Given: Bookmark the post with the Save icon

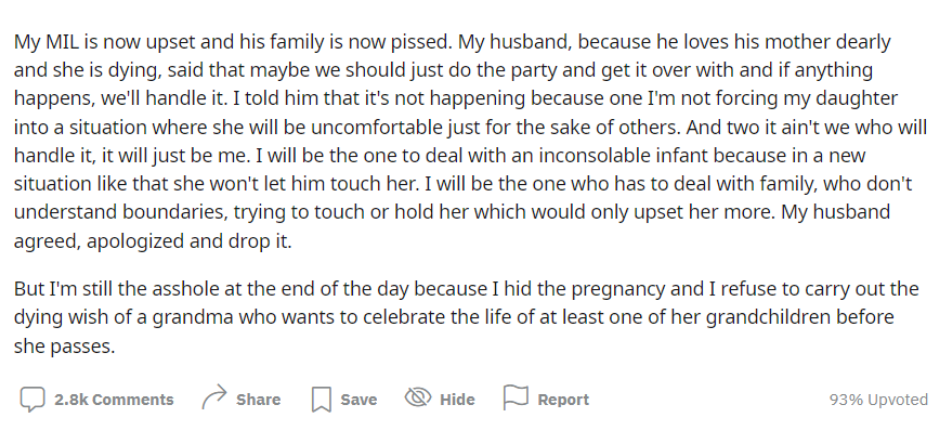Looking at the screenshot, I should click(x=321, y=399).
